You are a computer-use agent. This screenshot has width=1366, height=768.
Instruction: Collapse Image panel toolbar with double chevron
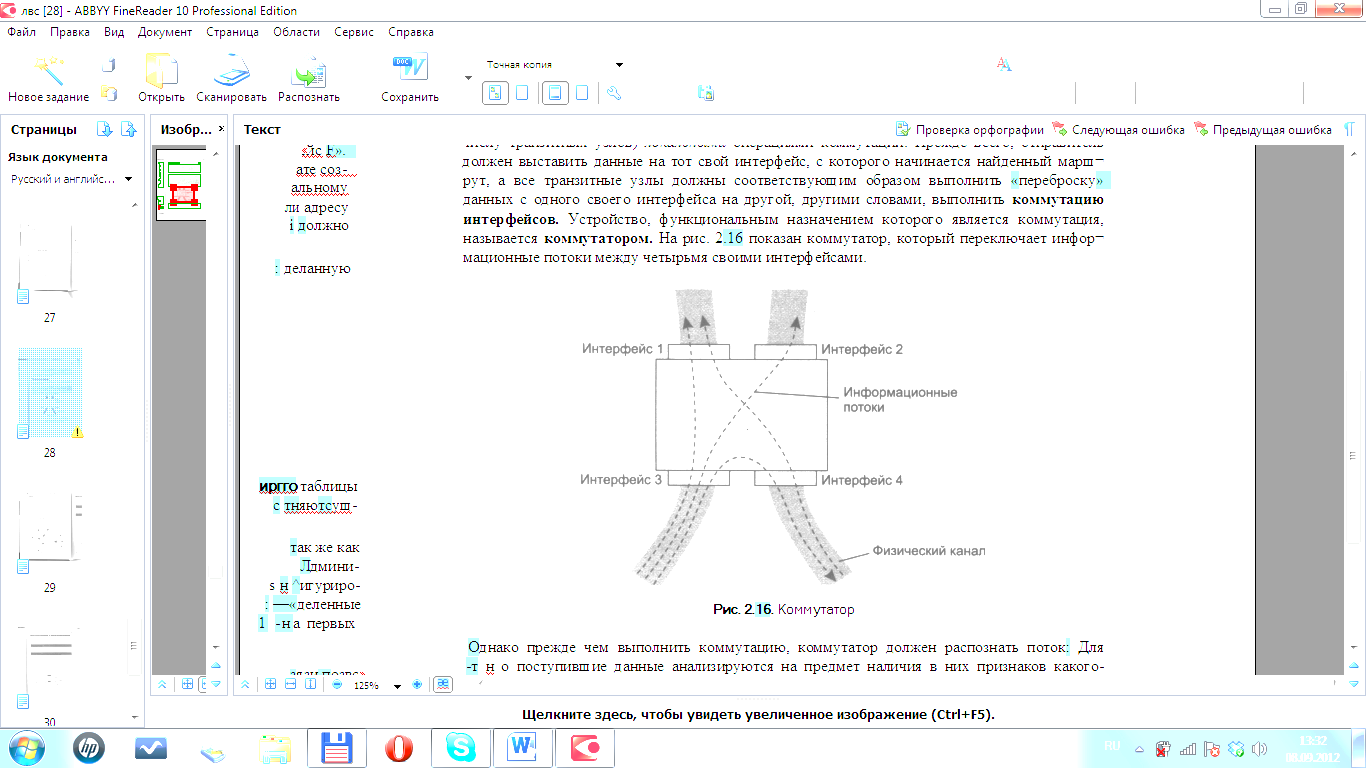coord(163,685)
